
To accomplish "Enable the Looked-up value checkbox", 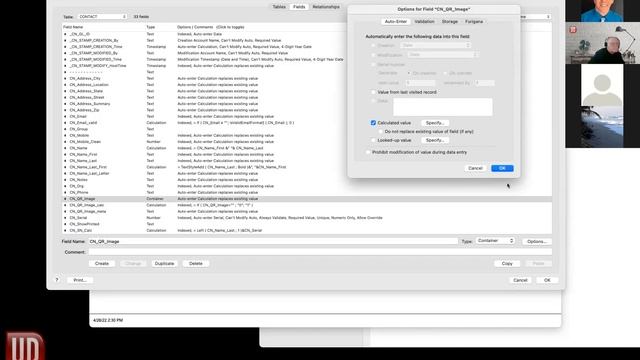I will pyautogui.click(x=373, y=140).
